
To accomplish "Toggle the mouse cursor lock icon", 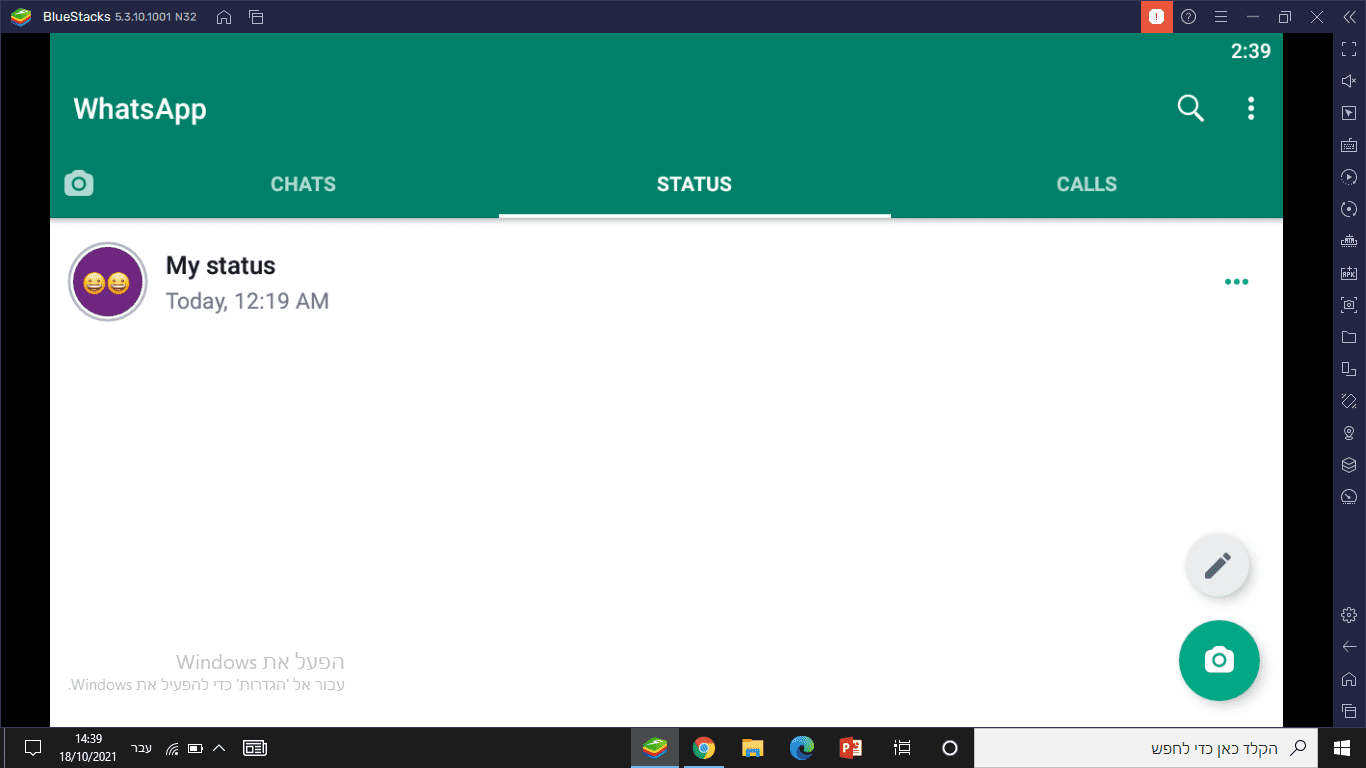I will 1348,113.
